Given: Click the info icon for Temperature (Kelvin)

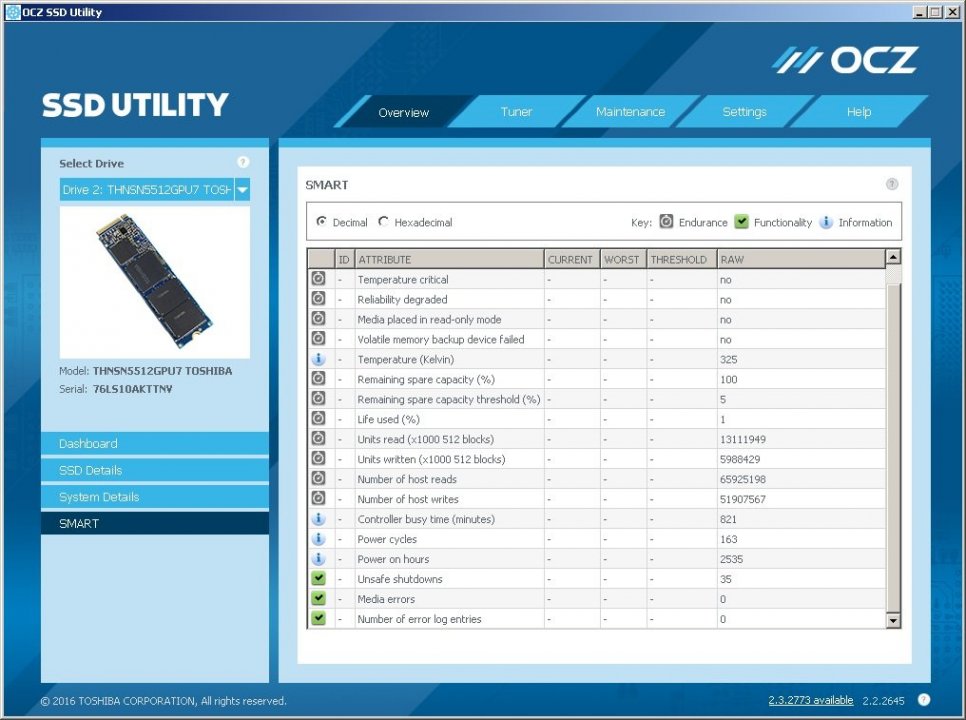Looking at the screenshot, I should click(318, 358).
